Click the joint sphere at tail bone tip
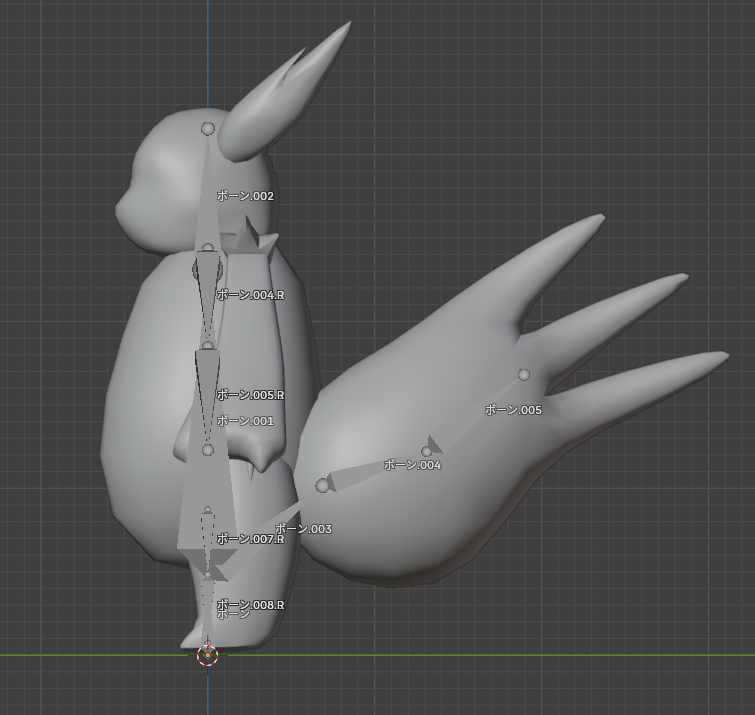 tap(523, 375)
